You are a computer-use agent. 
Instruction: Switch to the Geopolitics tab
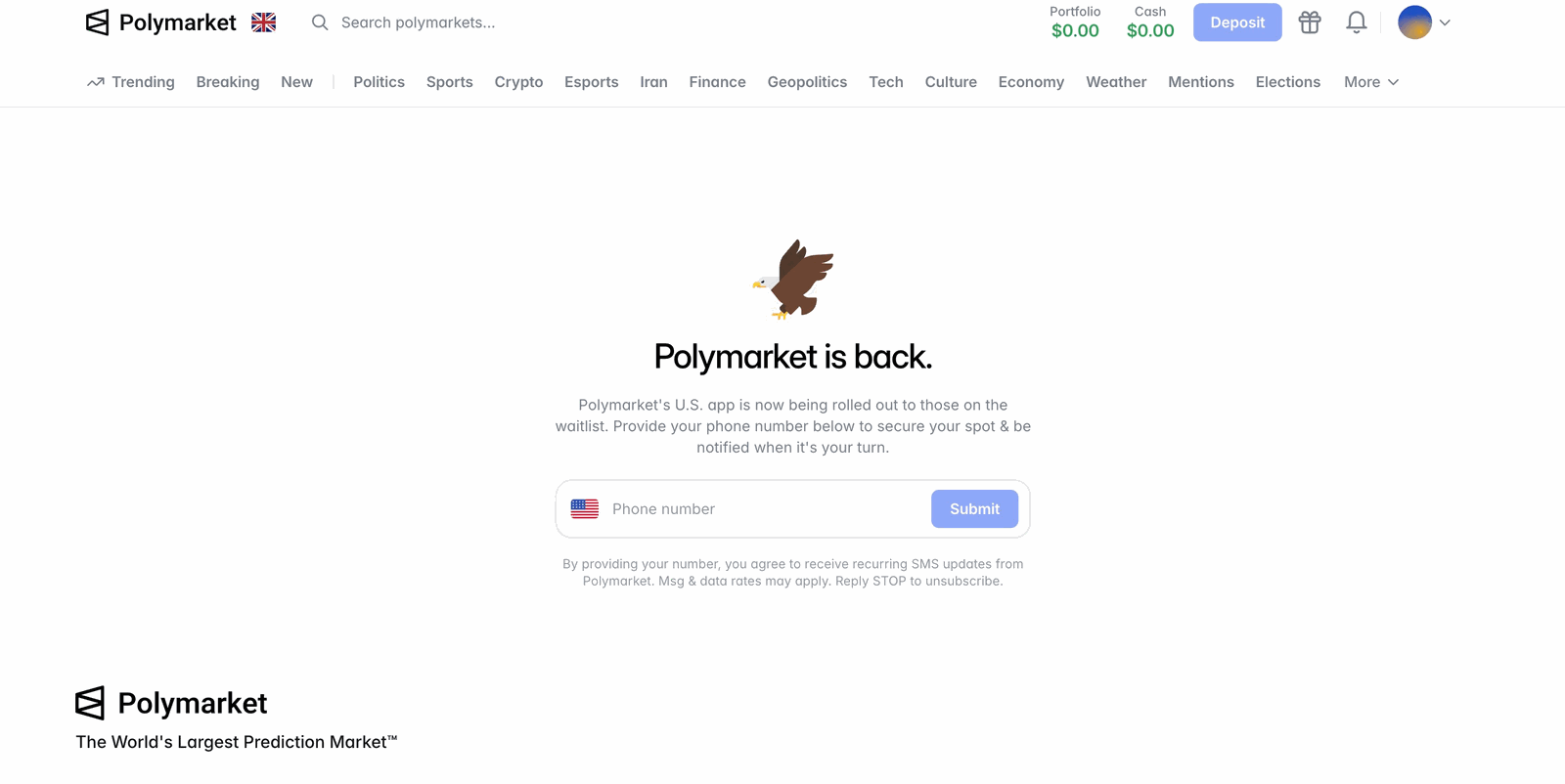pos(807,82)
